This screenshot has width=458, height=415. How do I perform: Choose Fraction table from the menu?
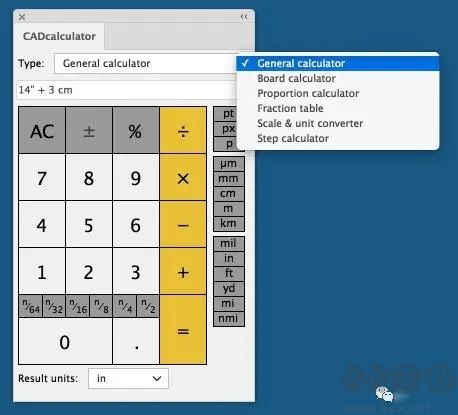338,108
